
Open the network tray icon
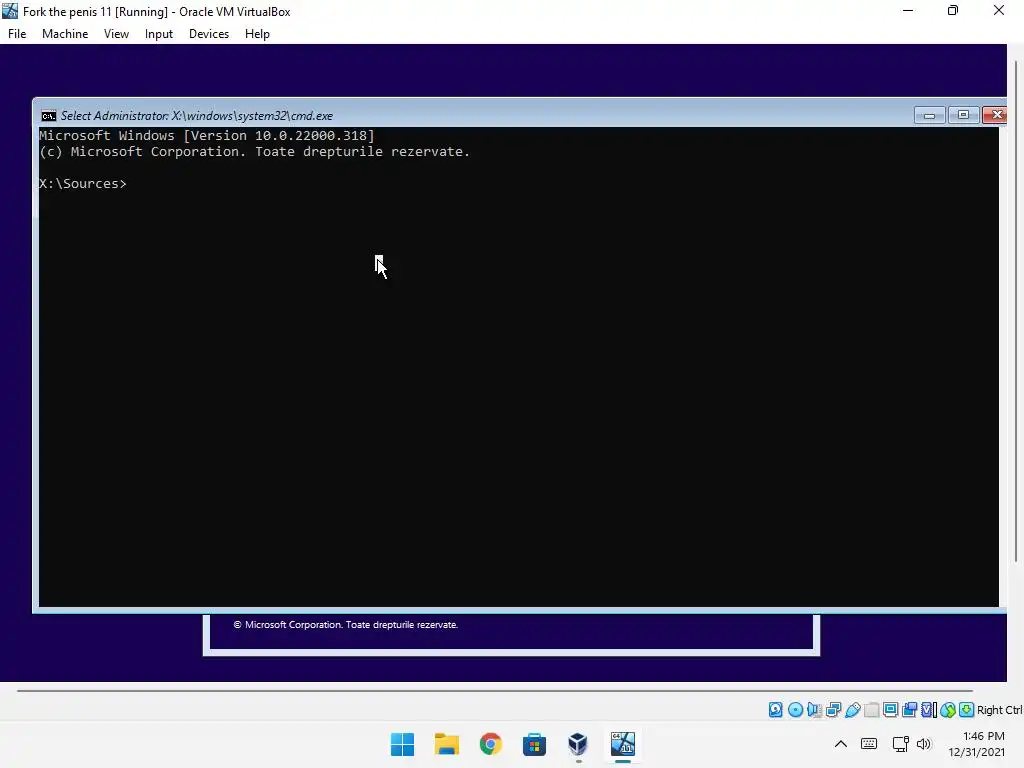[901, 744]
